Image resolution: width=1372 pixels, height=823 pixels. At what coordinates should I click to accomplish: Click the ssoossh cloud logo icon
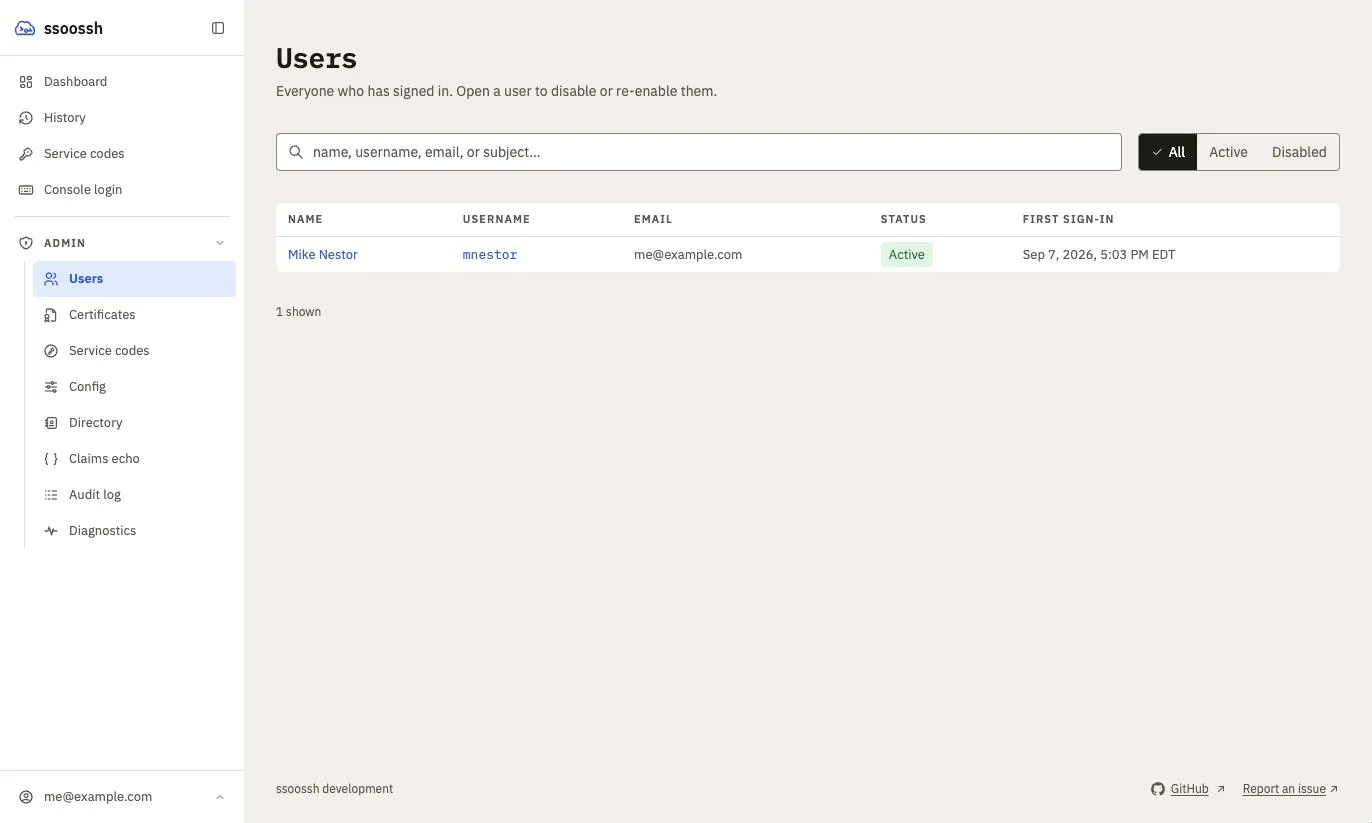(x=25, y=28)
